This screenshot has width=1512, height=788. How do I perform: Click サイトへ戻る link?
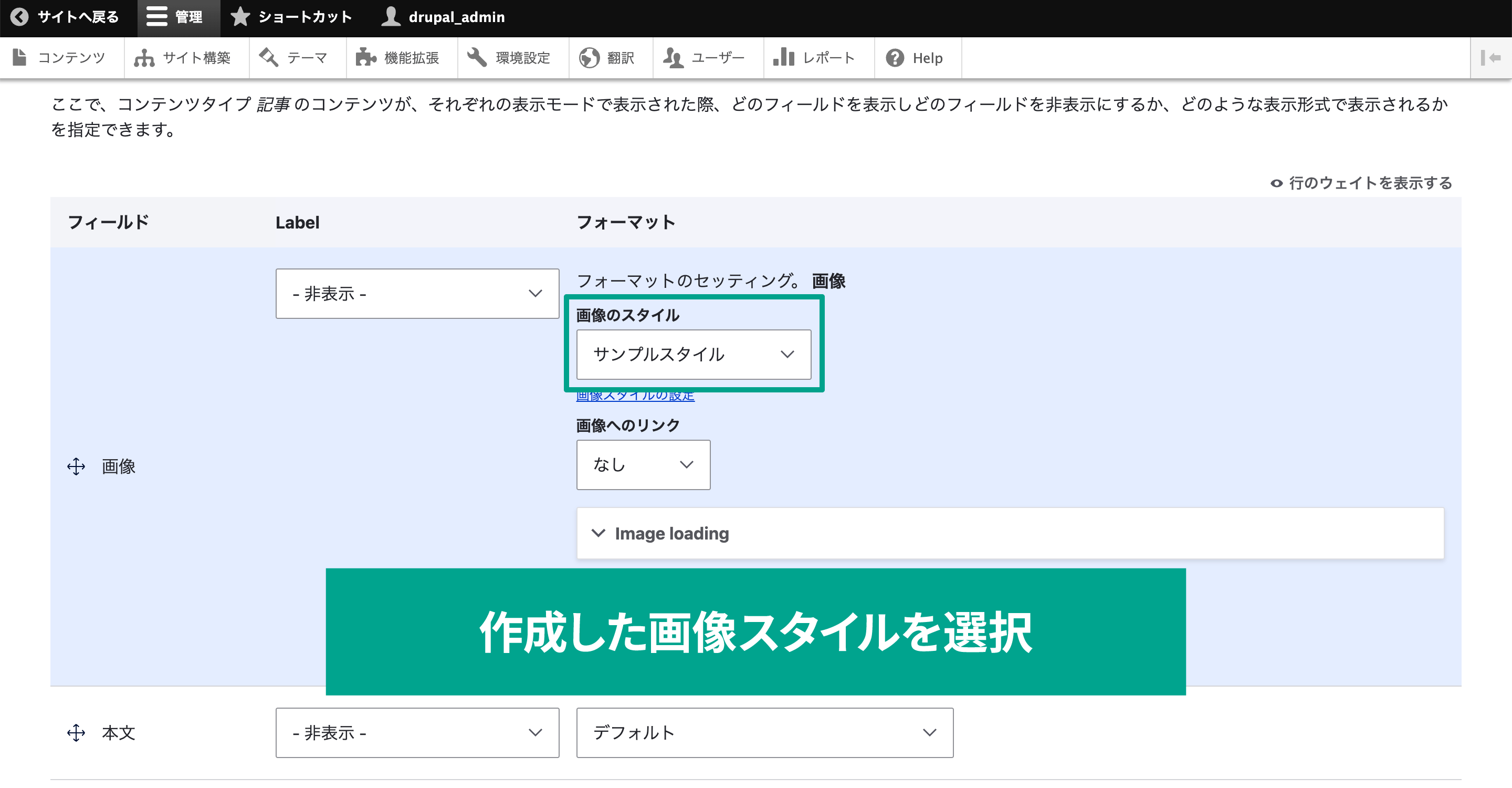[69, 17]
